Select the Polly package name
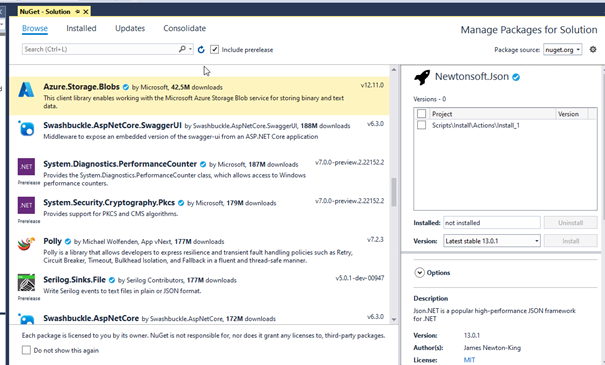Viewport: 605px width, 365px height. (x=52, y=241)
